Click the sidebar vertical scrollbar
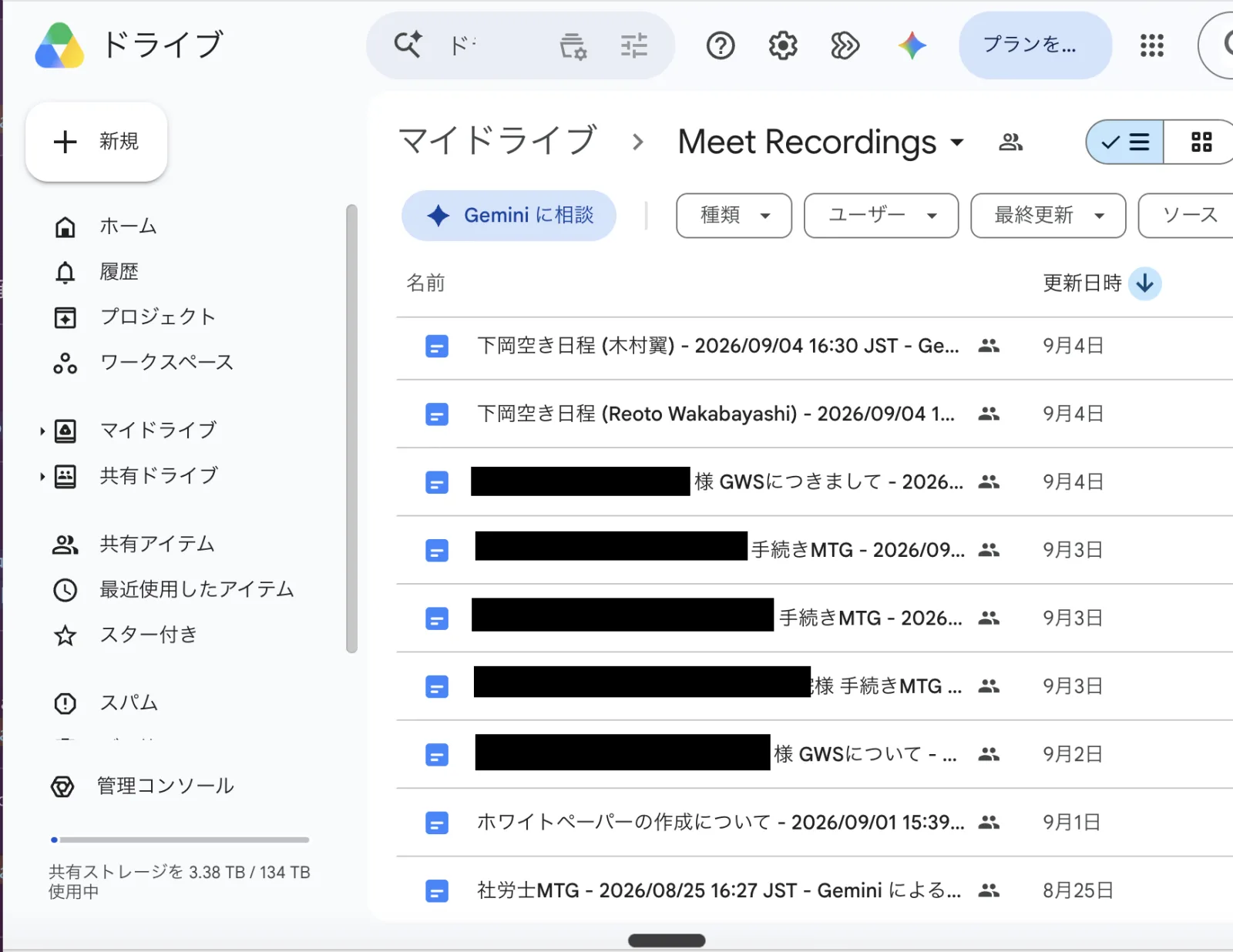The image size is (1233, 952). click(x=351, y=427)
